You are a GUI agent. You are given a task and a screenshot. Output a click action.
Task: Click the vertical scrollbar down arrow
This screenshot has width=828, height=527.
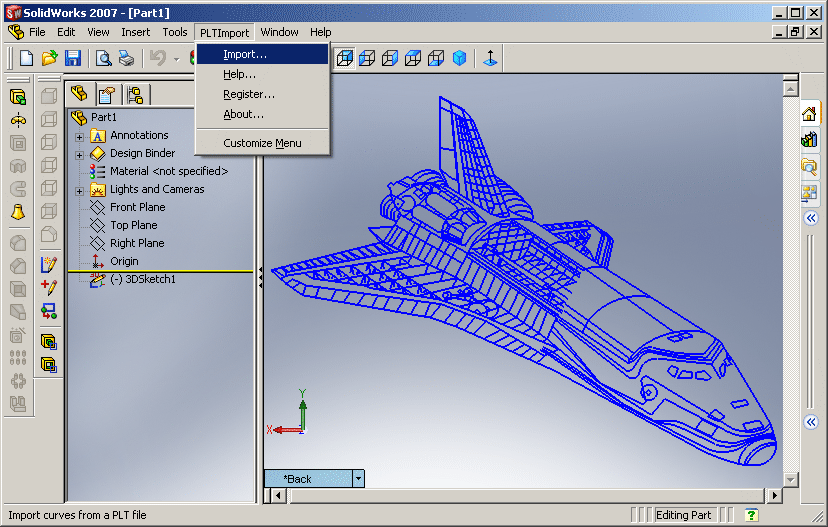coord(791,479)
